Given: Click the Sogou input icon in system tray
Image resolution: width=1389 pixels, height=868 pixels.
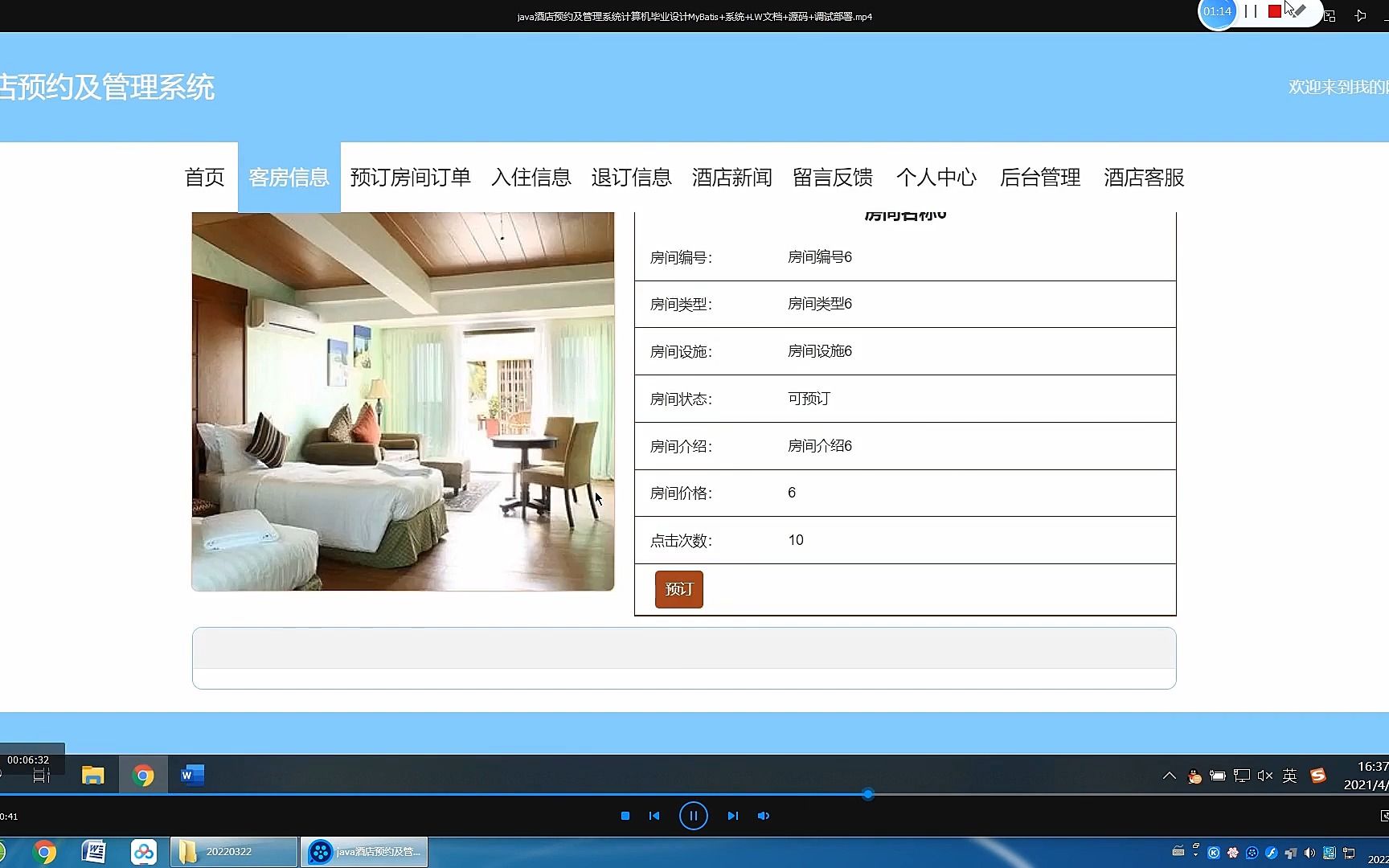Looking at the screenshot, I should [x=1318, y=776].
